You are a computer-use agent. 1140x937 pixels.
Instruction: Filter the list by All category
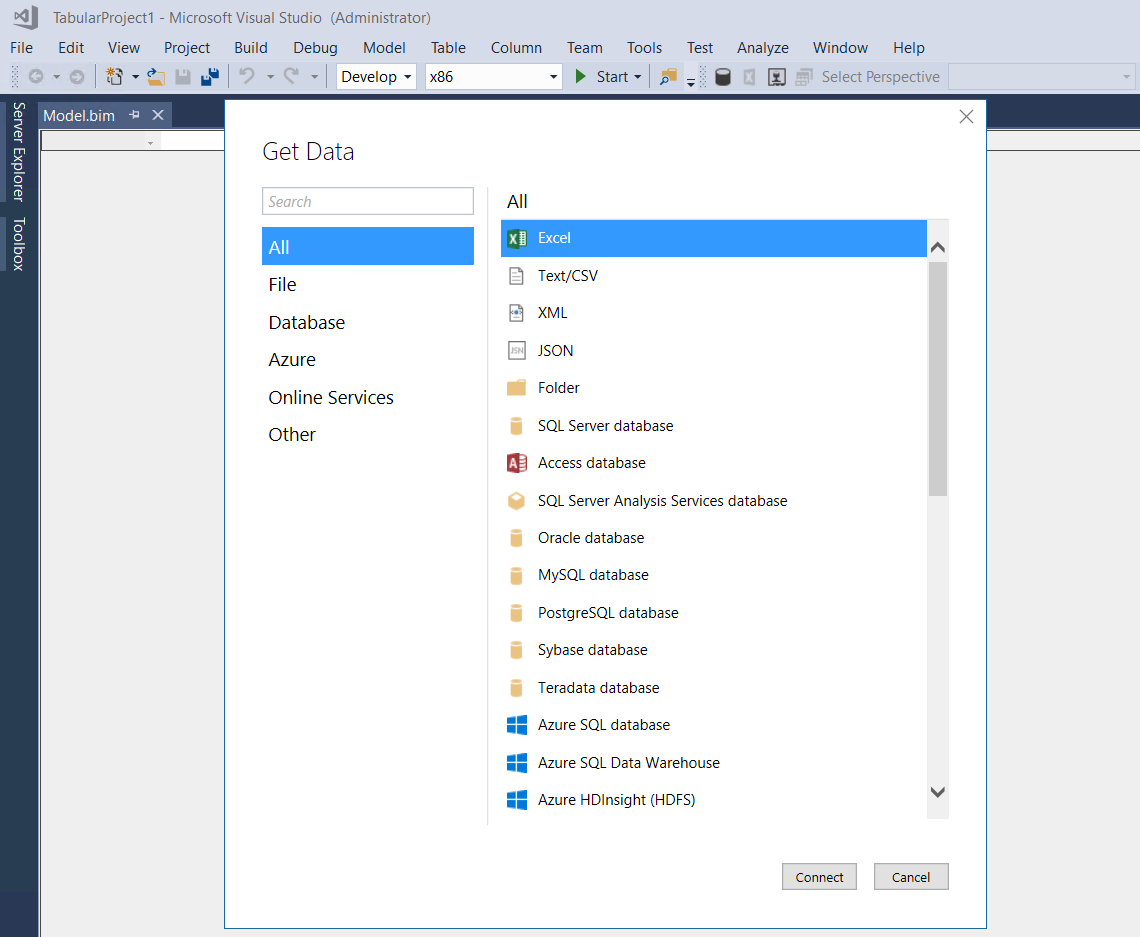click(x=368, y=246)
